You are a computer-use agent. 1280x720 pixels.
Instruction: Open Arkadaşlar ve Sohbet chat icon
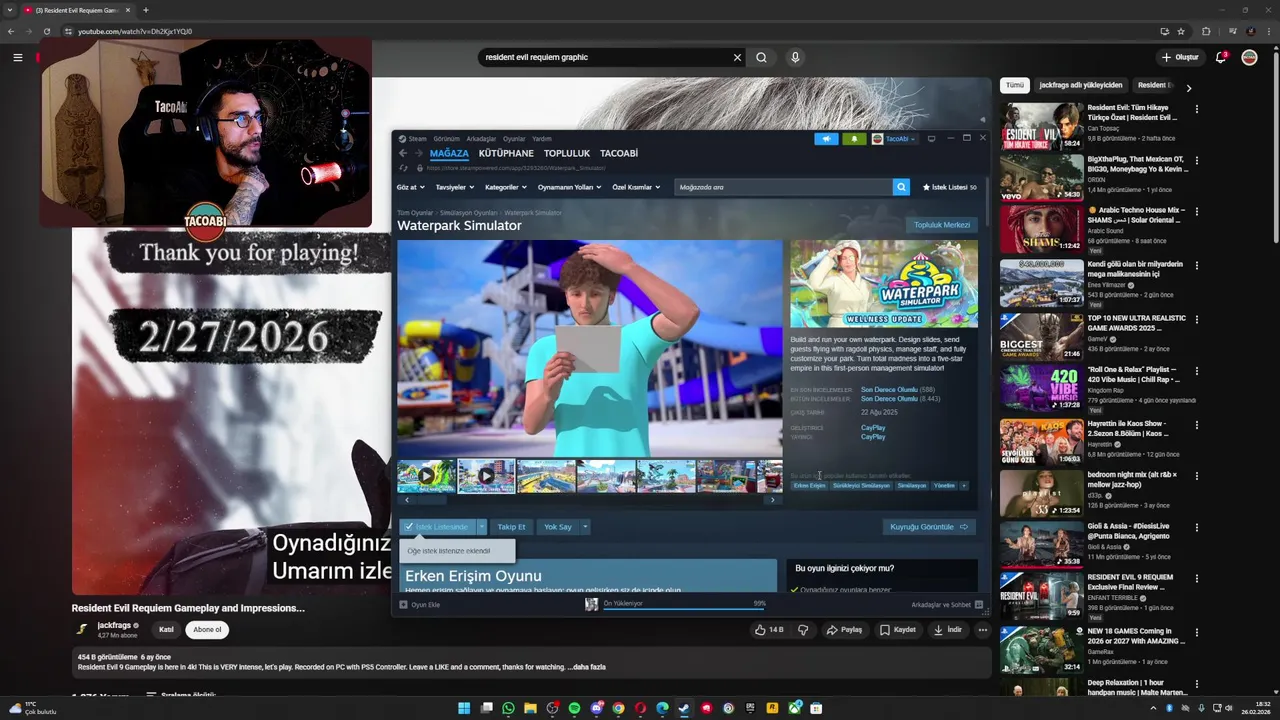[x=979, y=604]
